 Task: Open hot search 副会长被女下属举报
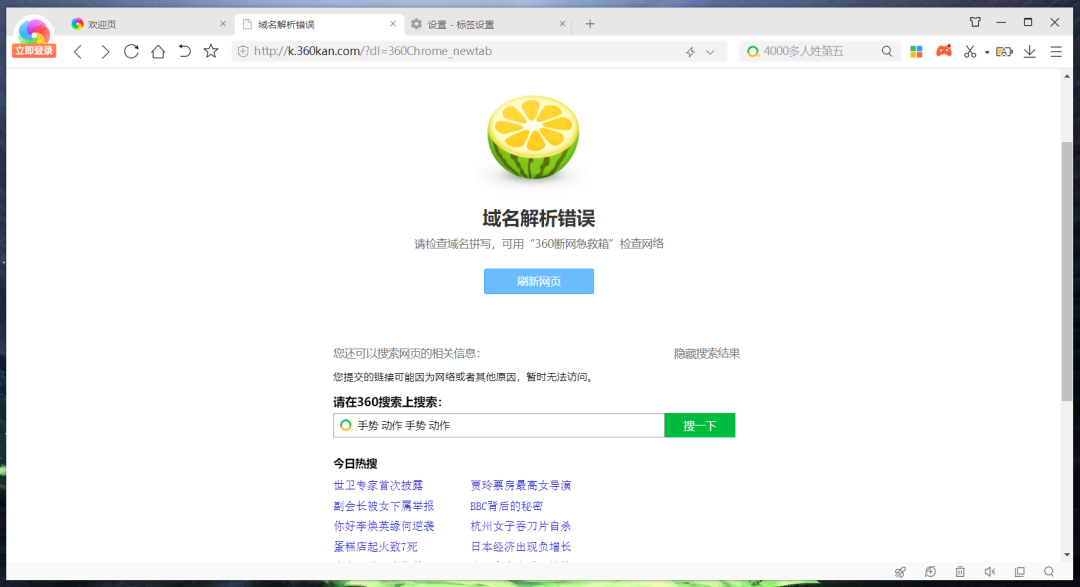384,506
